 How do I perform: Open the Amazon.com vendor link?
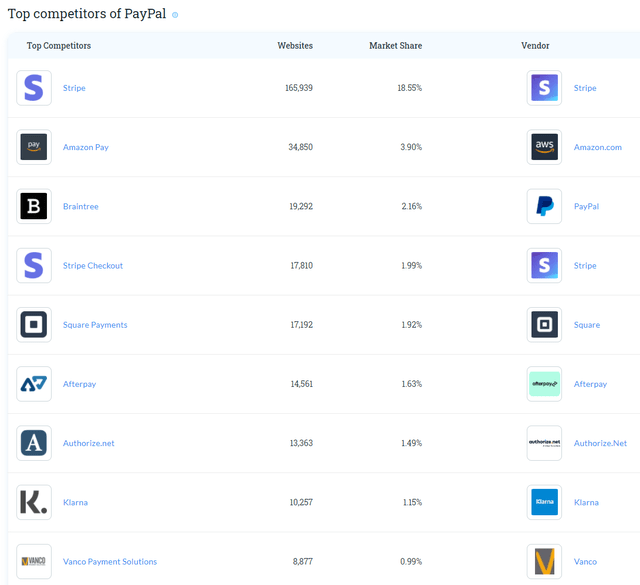[x=598, y=147]
